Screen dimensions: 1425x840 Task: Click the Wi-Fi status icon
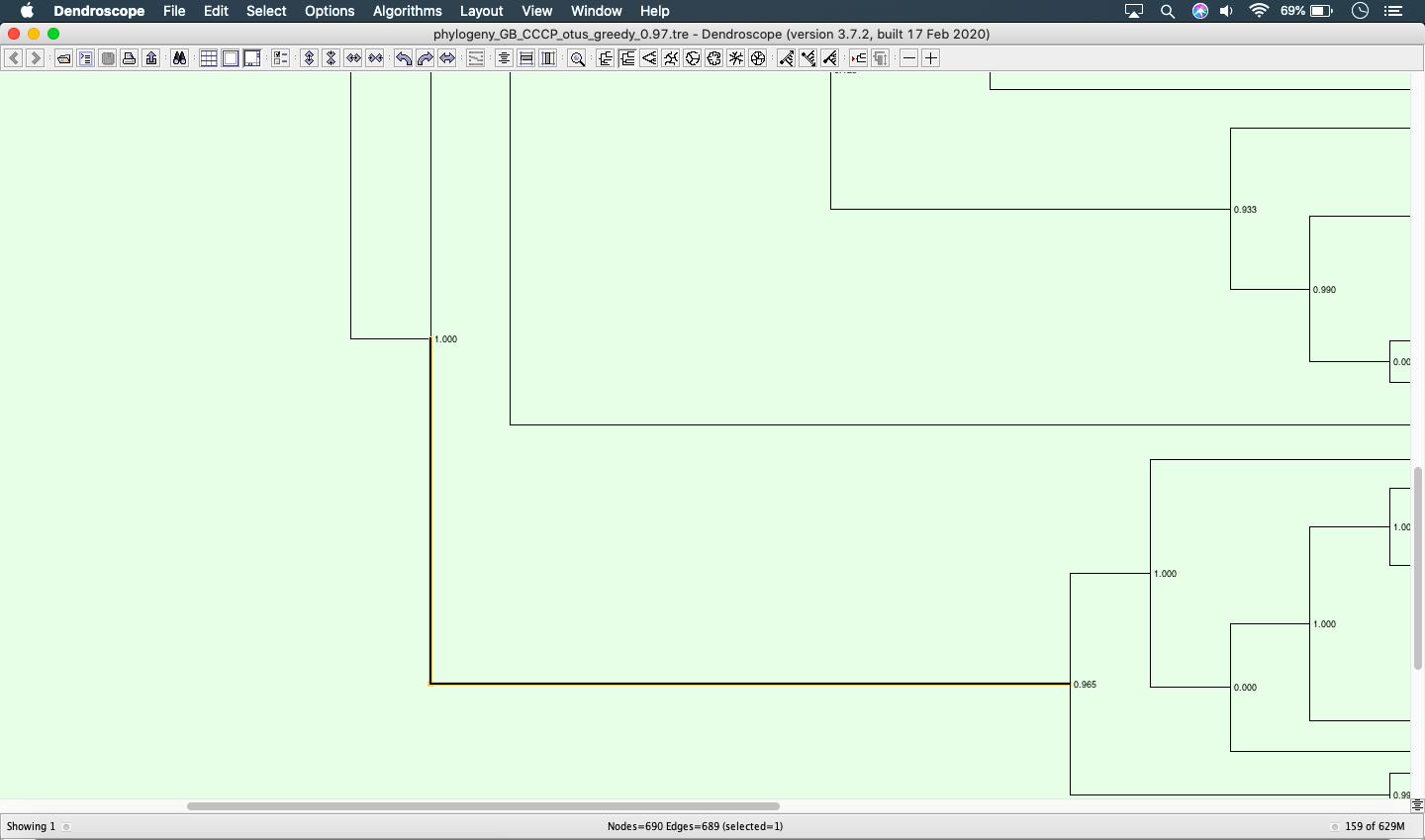click(1259, 11)
